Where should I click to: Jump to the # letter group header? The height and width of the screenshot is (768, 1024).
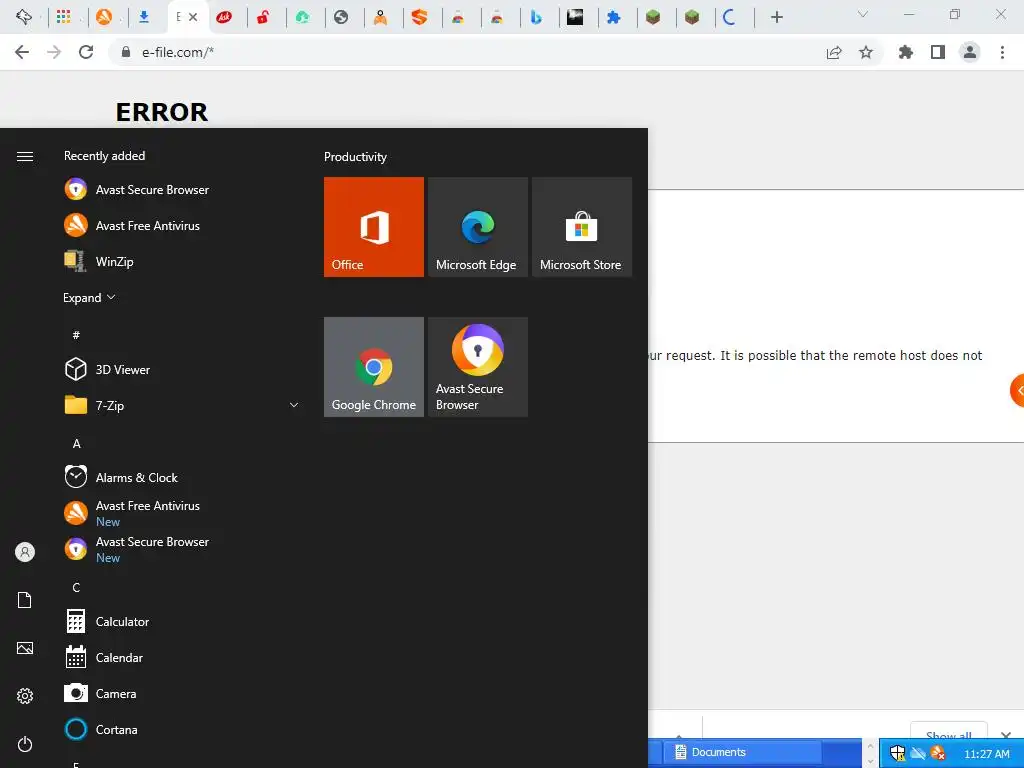[x=76, y=335]
